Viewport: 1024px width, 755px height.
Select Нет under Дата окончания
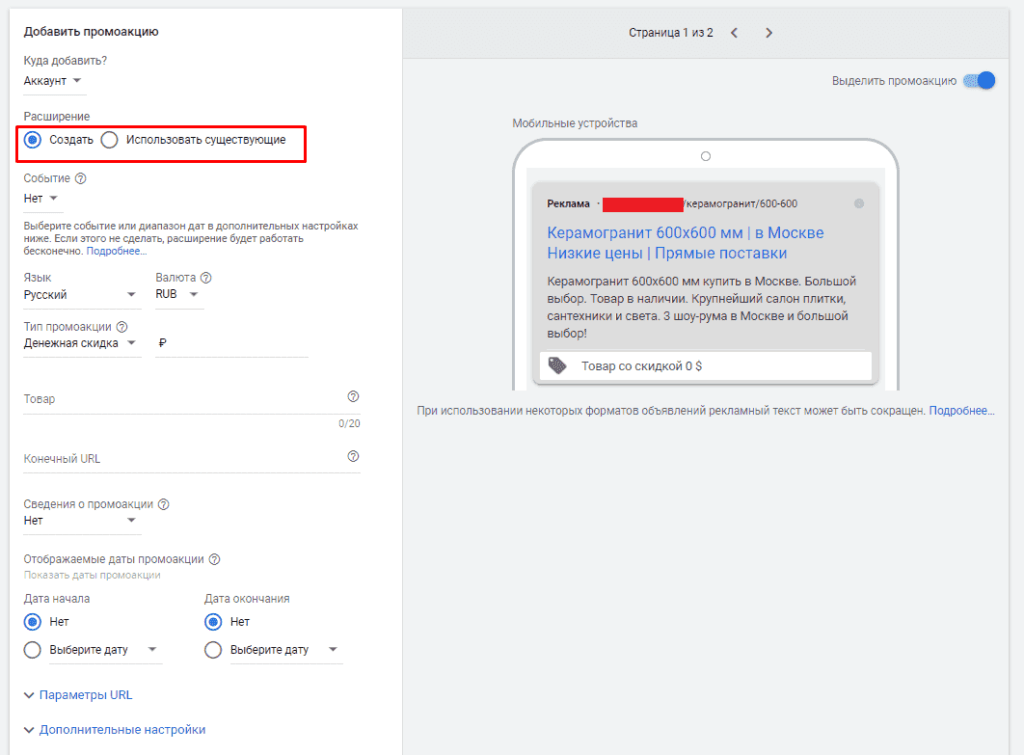coord(213,622)
